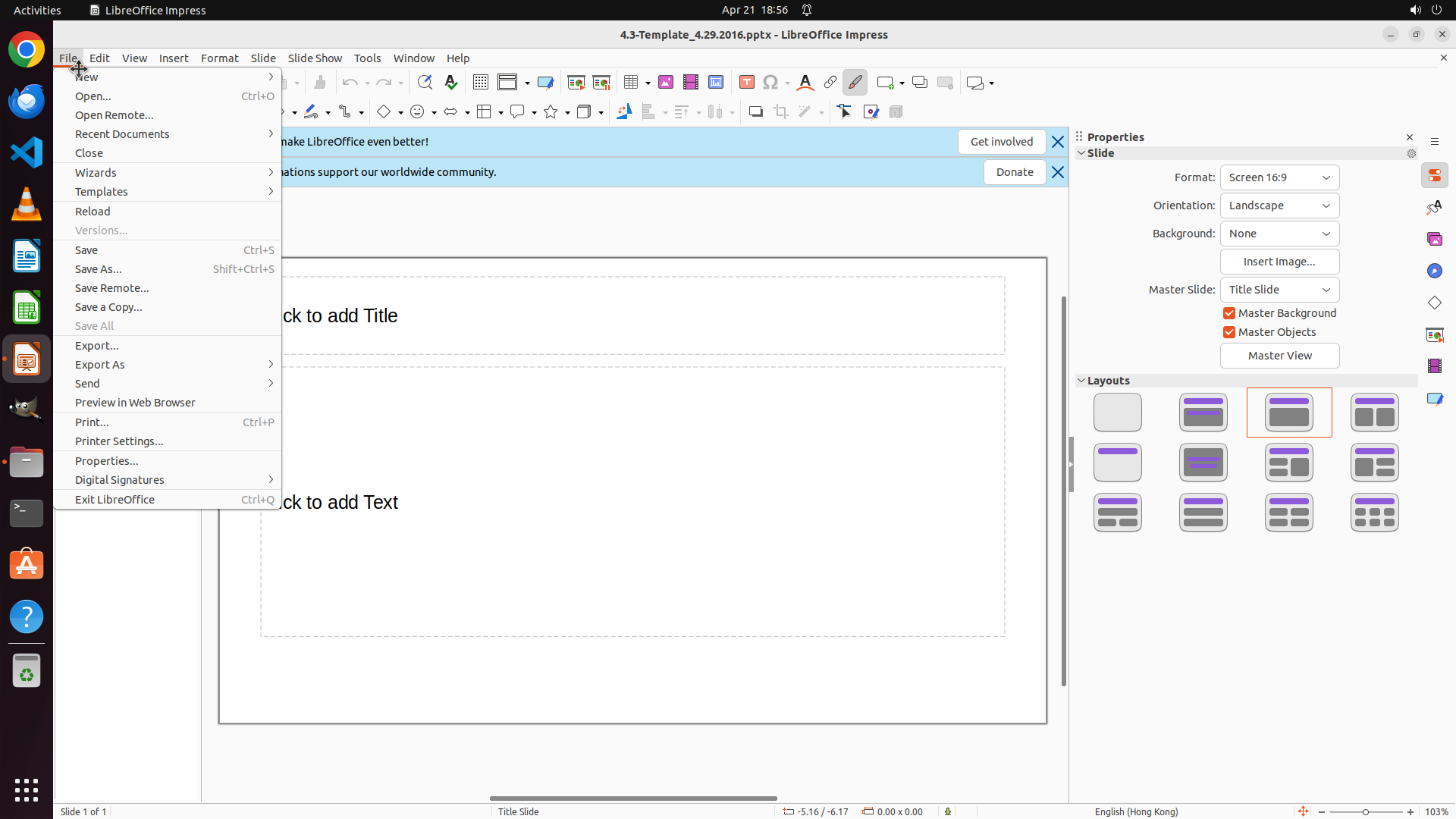Open Export As submenu

click(100, 365)
